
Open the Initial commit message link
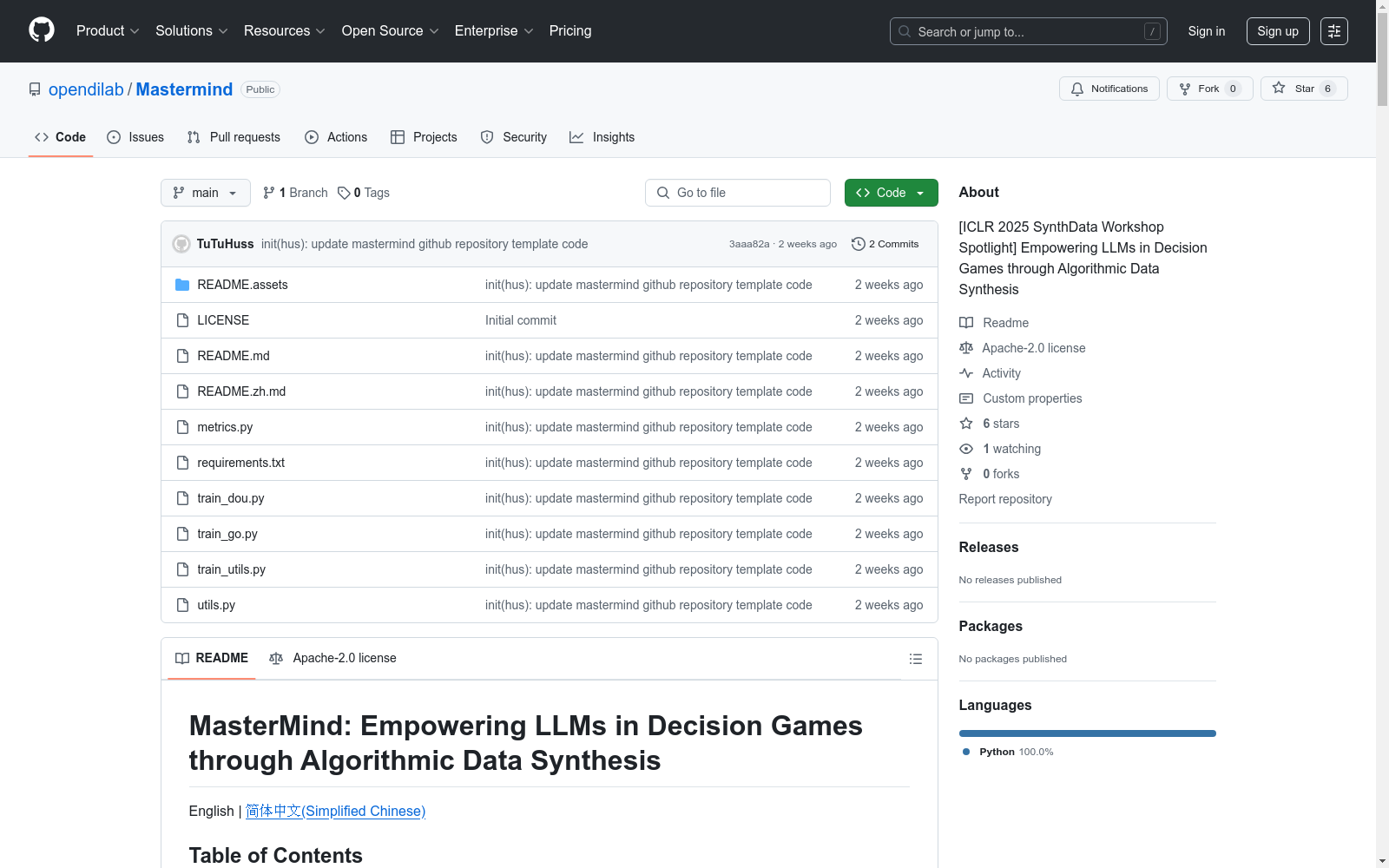click(x=521, y=320)
